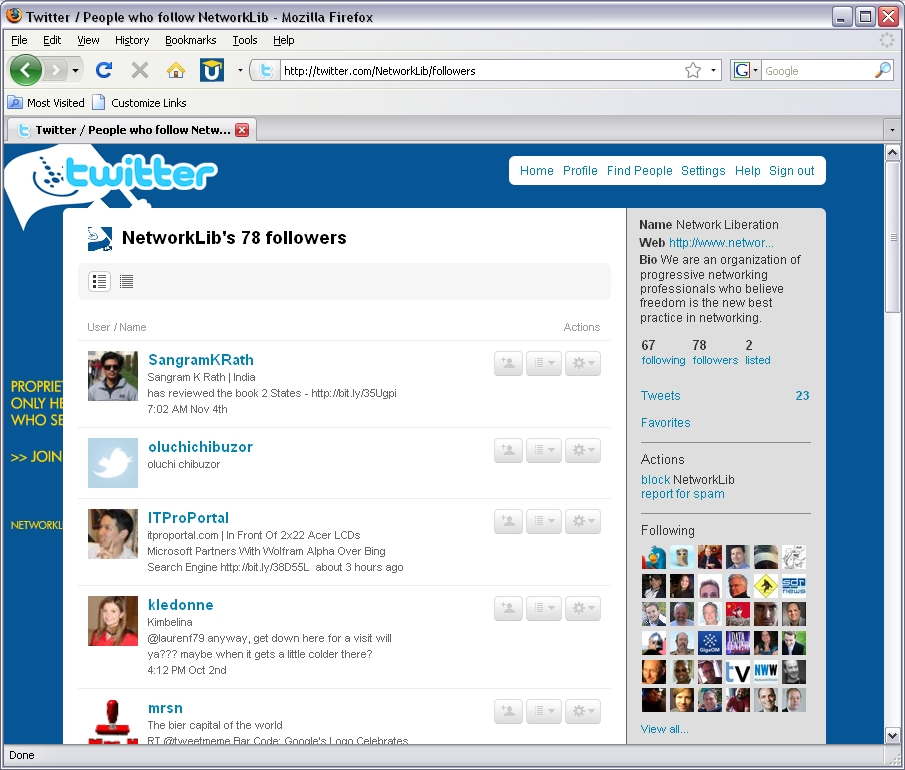Screen dimensions: 905x770
Task: Open lists dropdown for ITProPortal
Action: [x=544, y=521]
